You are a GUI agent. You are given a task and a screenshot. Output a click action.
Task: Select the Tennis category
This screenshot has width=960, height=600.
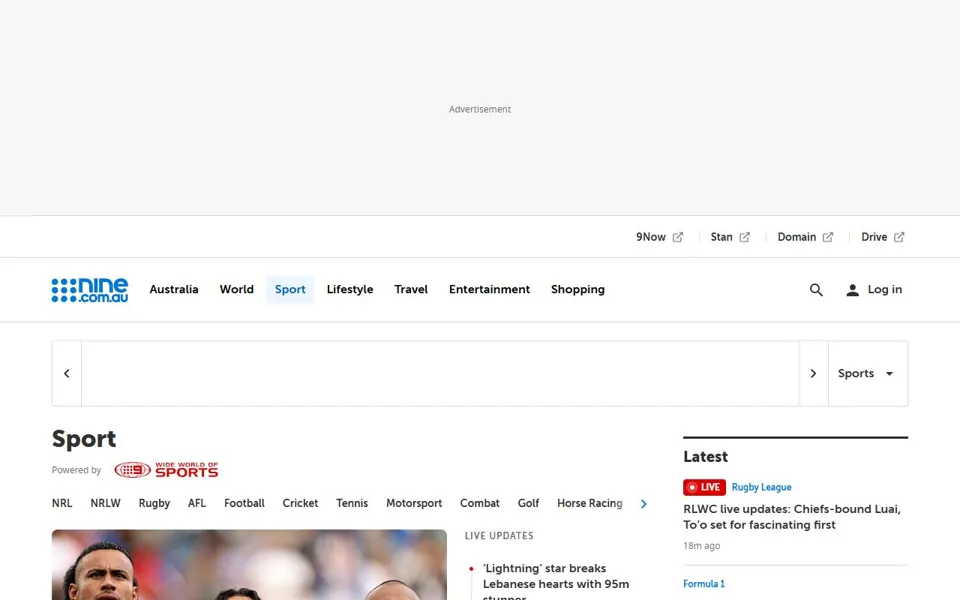(352, 503)
